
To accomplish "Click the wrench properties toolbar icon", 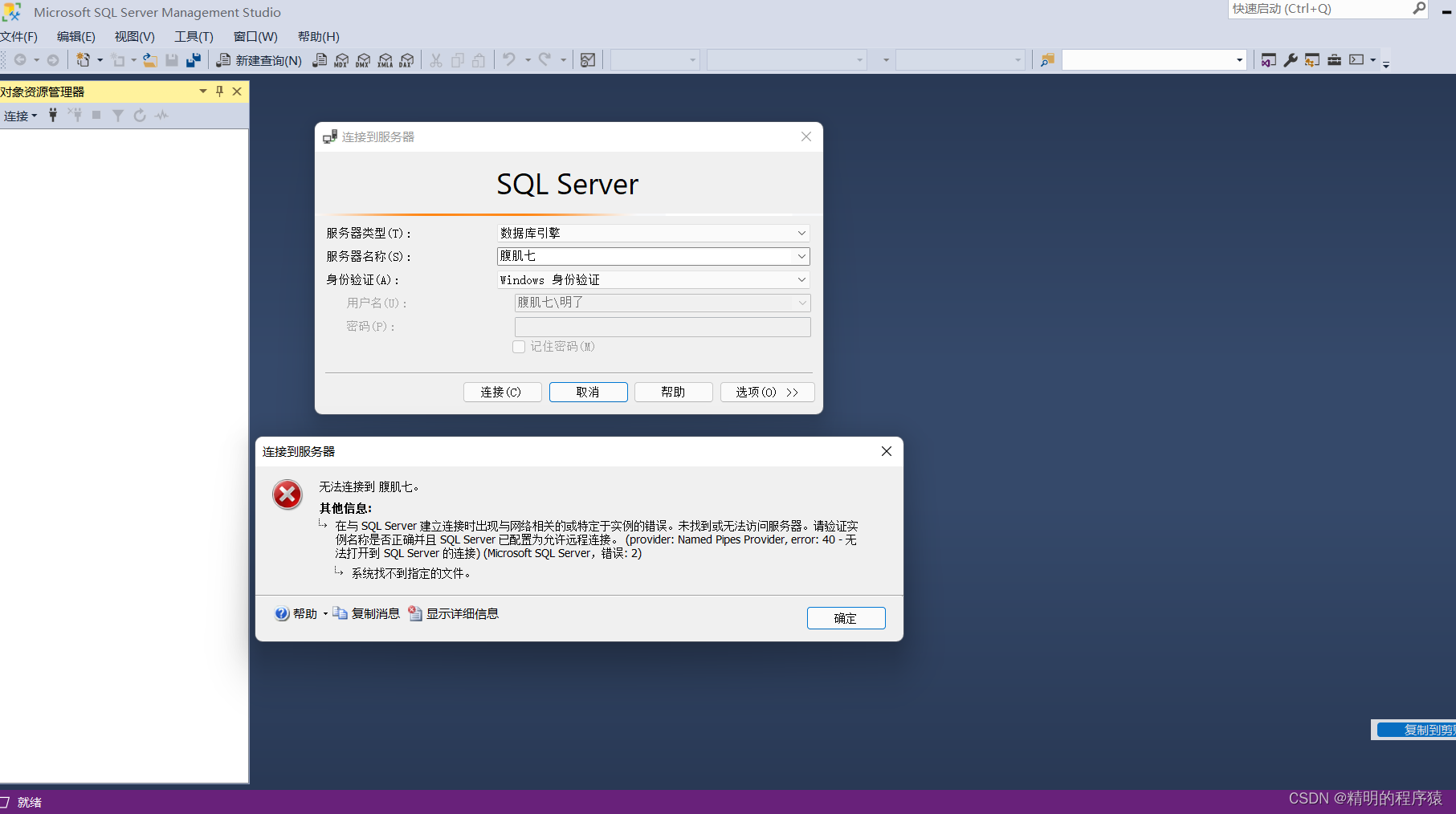I will pos(1291,60).
